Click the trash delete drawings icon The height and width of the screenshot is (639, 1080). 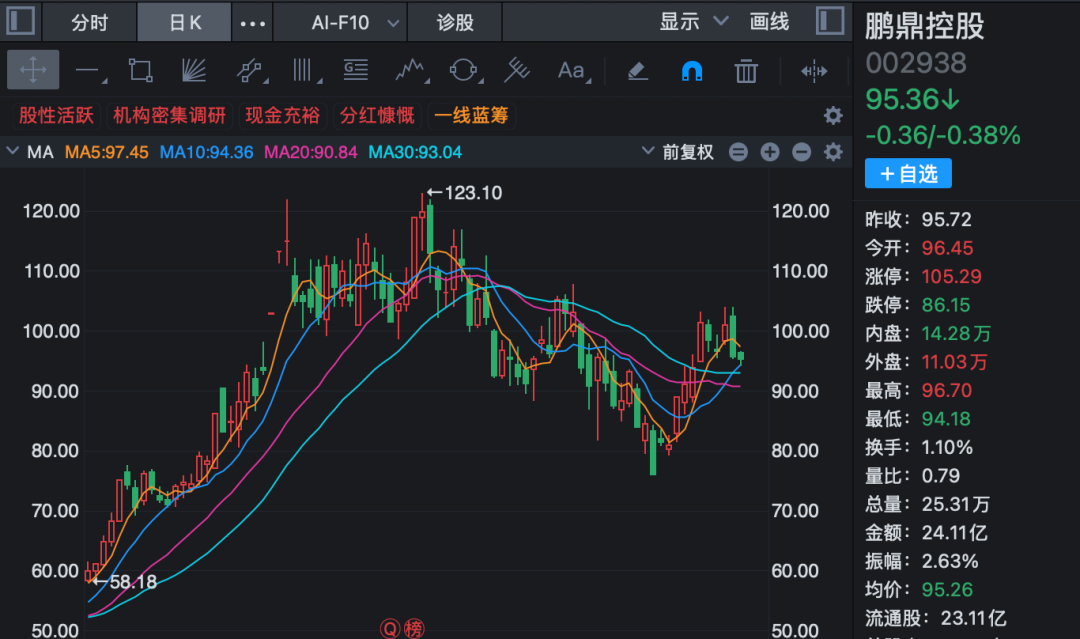746,70
